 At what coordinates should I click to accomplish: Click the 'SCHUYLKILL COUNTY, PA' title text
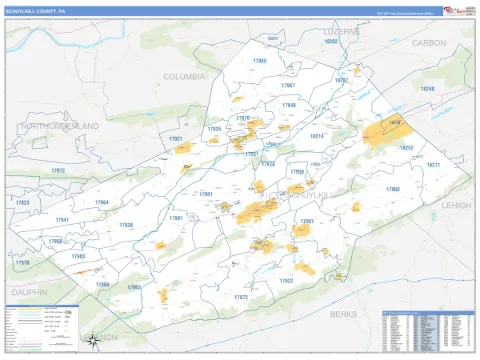pyautogui.click(x=35, y=11)
